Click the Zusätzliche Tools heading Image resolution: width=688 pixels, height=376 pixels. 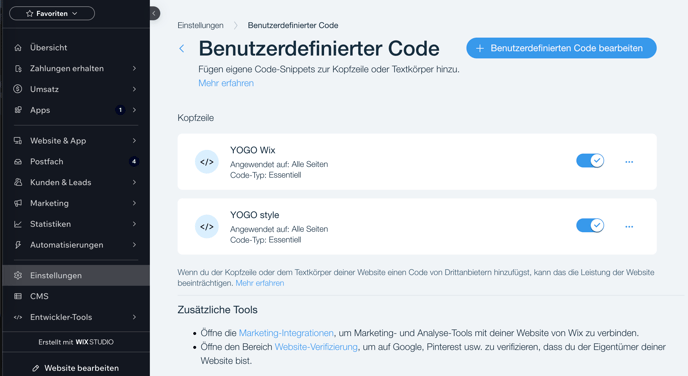(217, 310)
